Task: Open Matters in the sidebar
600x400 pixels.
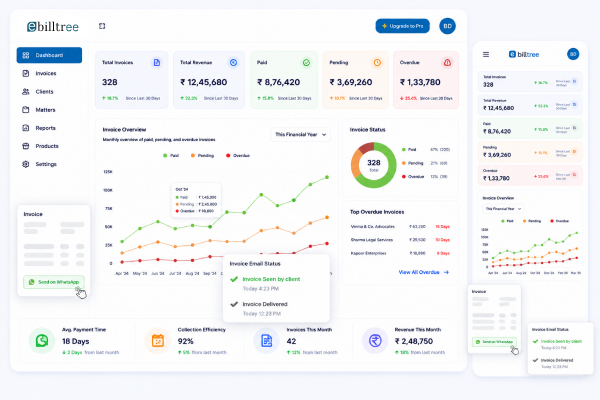Action: [x=45, y=110]
